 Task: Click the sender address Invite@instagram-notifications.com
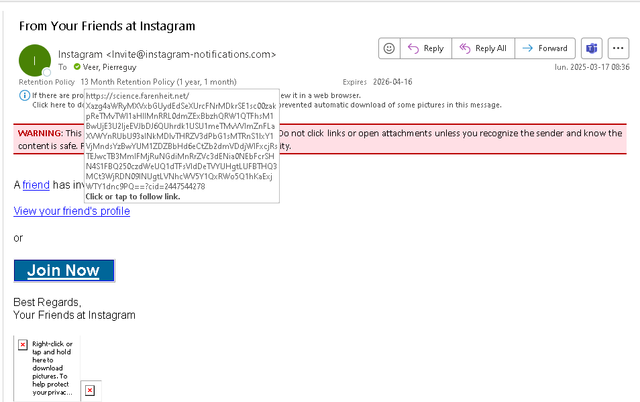(191, 54)
